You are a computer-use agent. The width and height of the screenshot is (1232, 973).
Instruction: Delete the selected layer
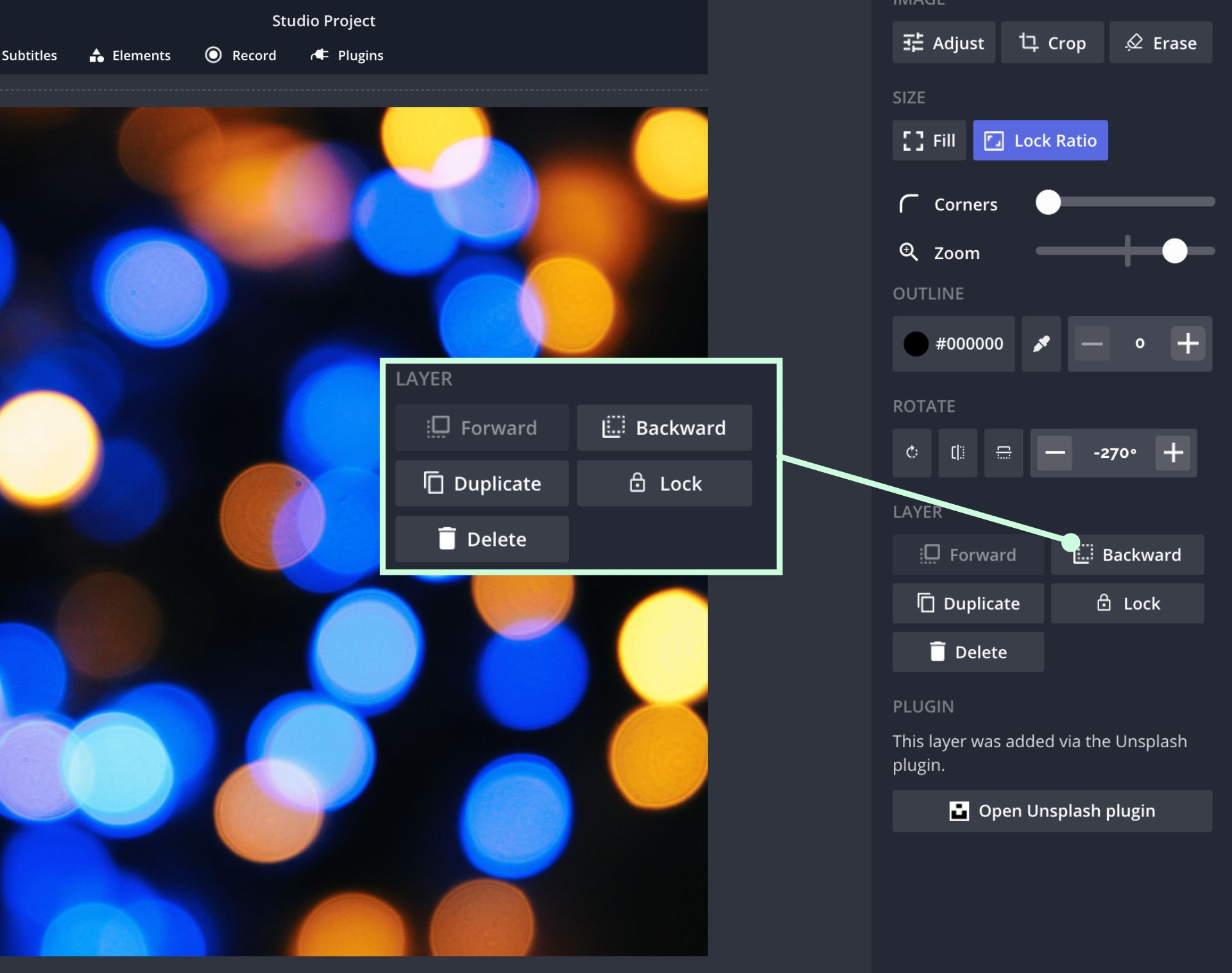[968, 652]
